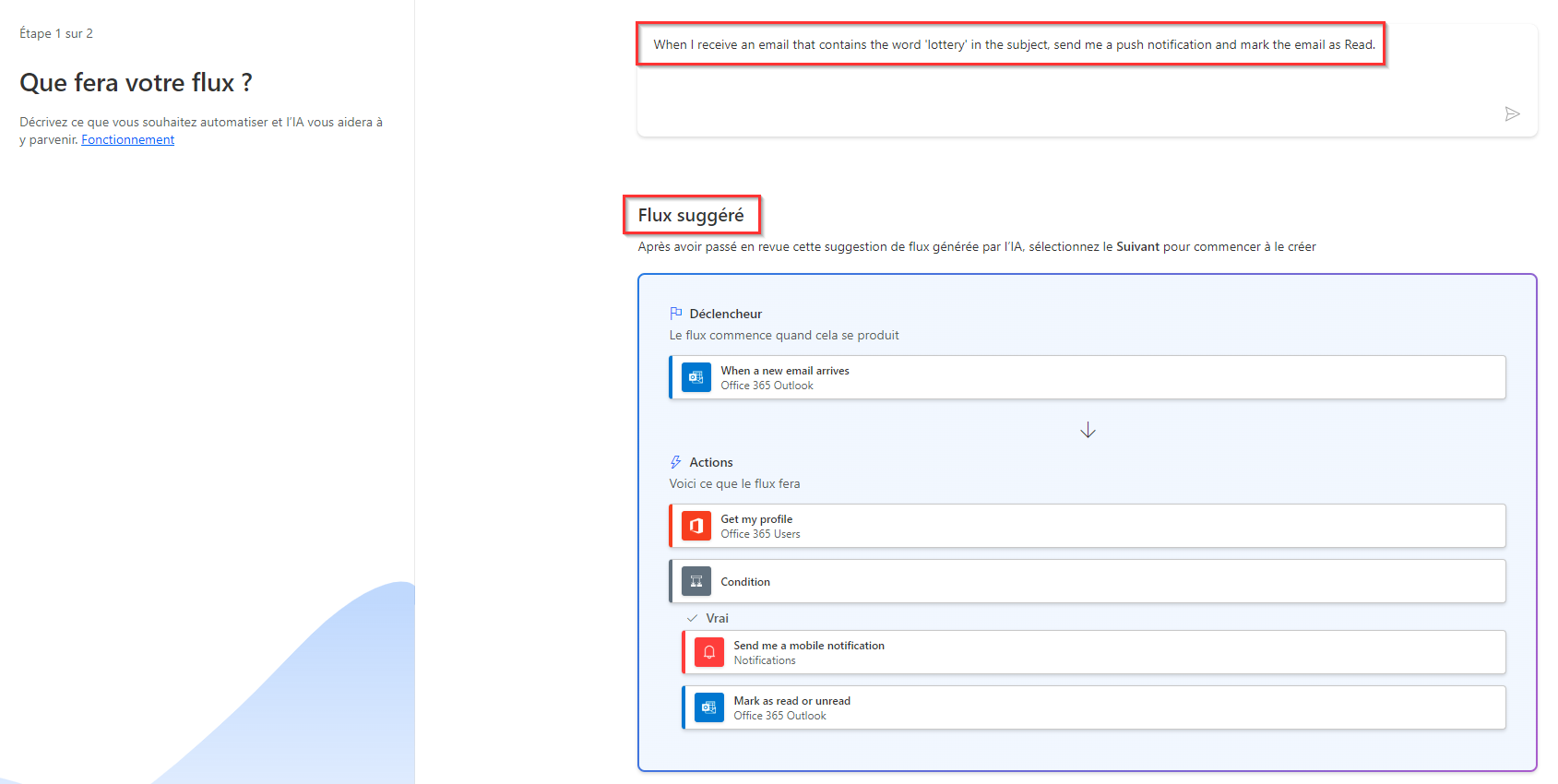Click the Actions lightning bolt icon

coord(676,462)
